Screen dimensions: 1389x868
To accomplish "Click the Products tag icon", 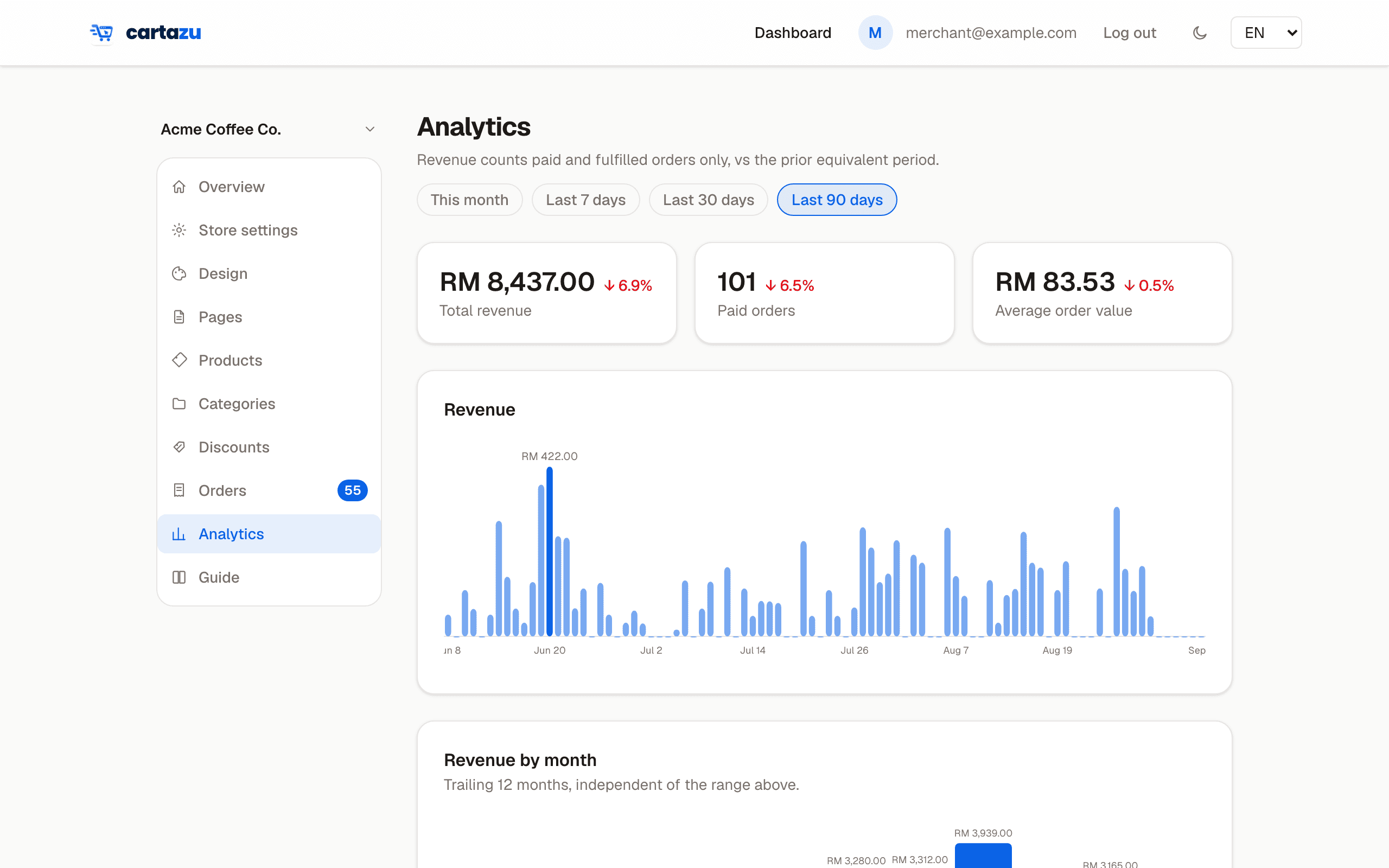I will (179, 360).
